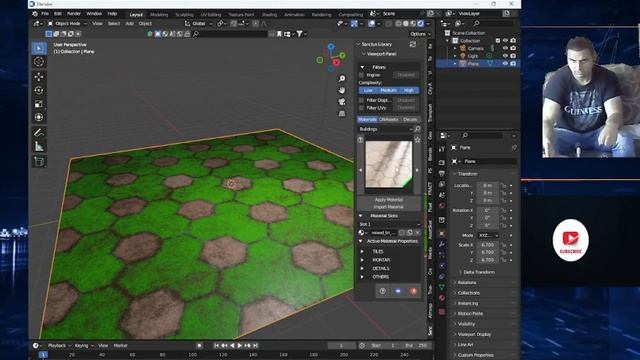Select the Select Box tool in the viewport toolbar

pos(39,48)
